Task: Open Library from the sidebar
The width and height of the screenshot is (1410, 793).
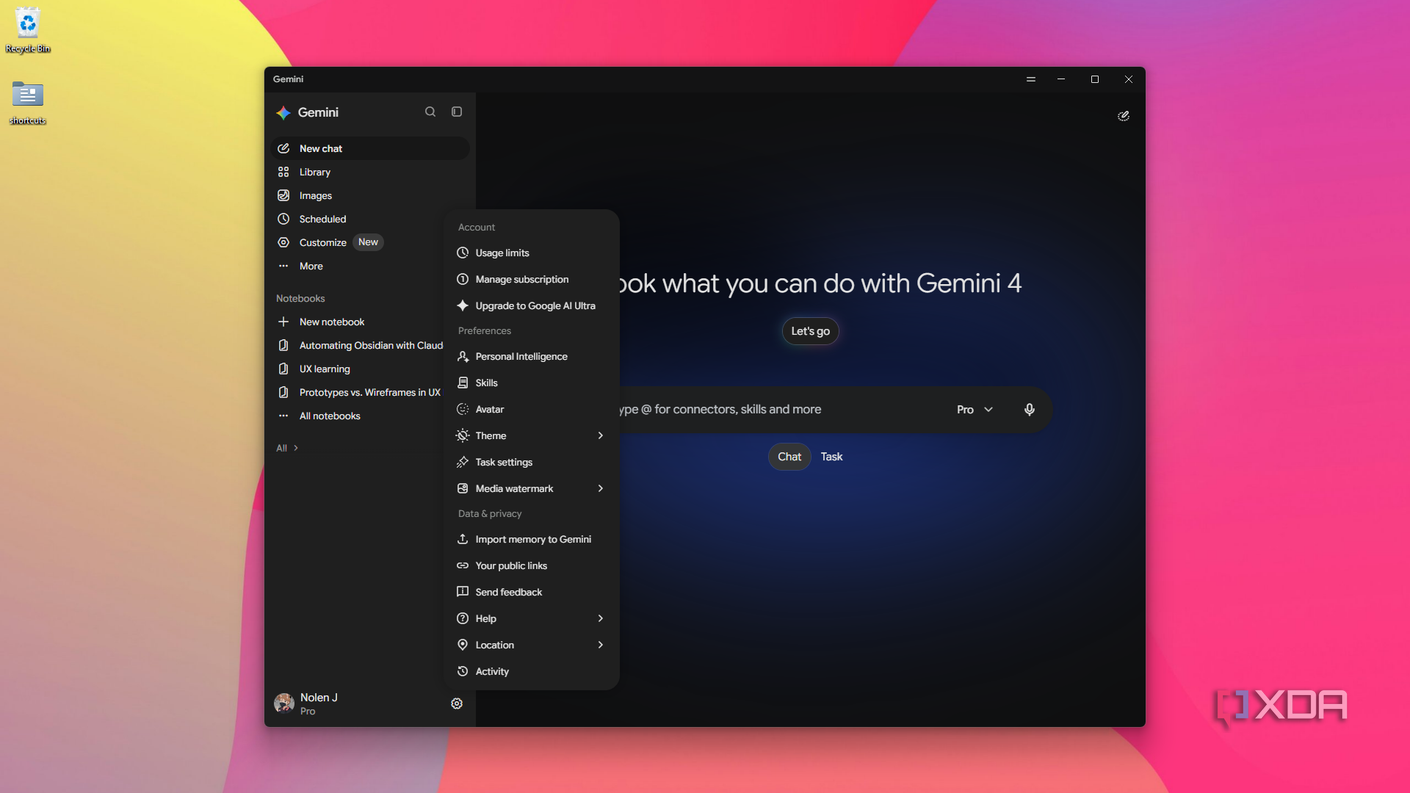Action: tap(371, 172)
